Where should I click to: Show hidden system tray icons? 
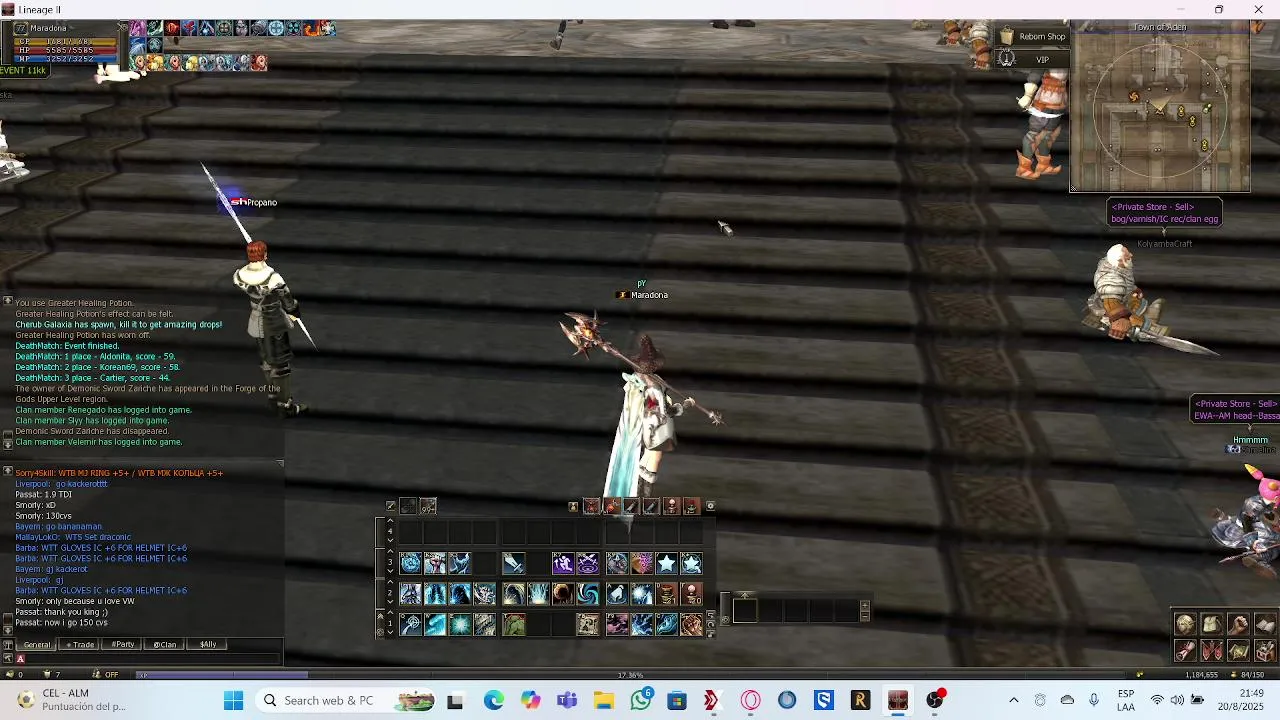(1013, 700)
